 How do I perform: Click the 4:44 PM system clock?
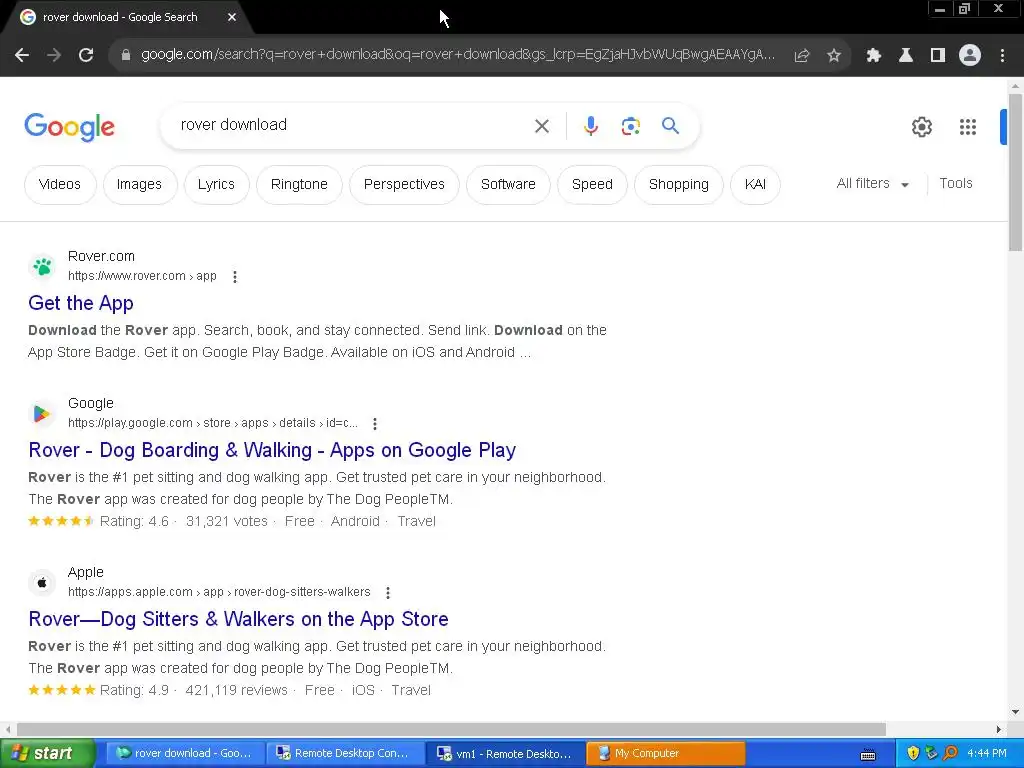coord(987,754)
